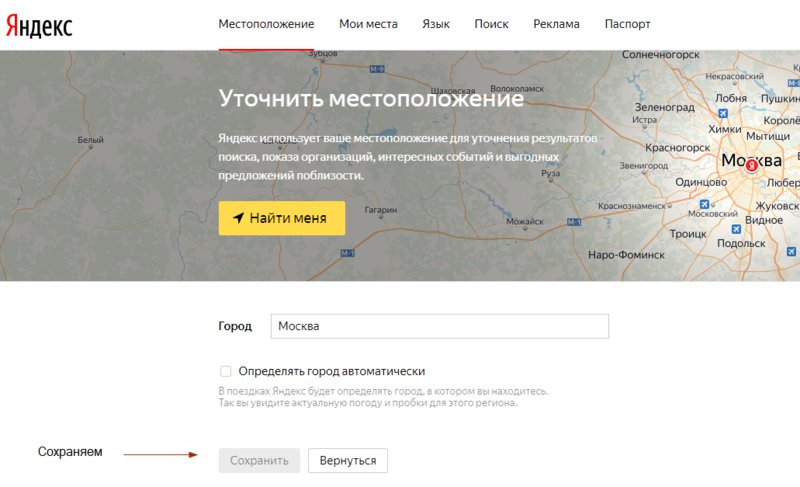Click the Красногорск label on the map
The height and width of the screenshot is (487, 800).
pyautogui.click(x=678, y=148)
